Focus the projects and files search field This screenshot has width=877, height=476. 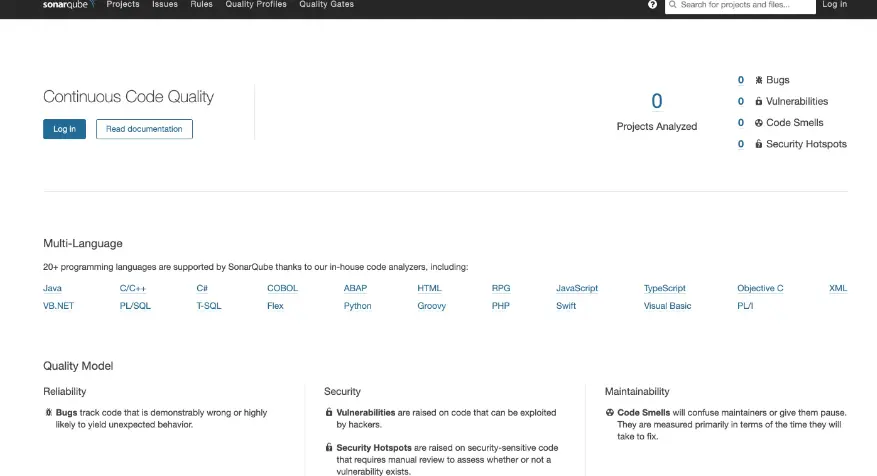740,5
